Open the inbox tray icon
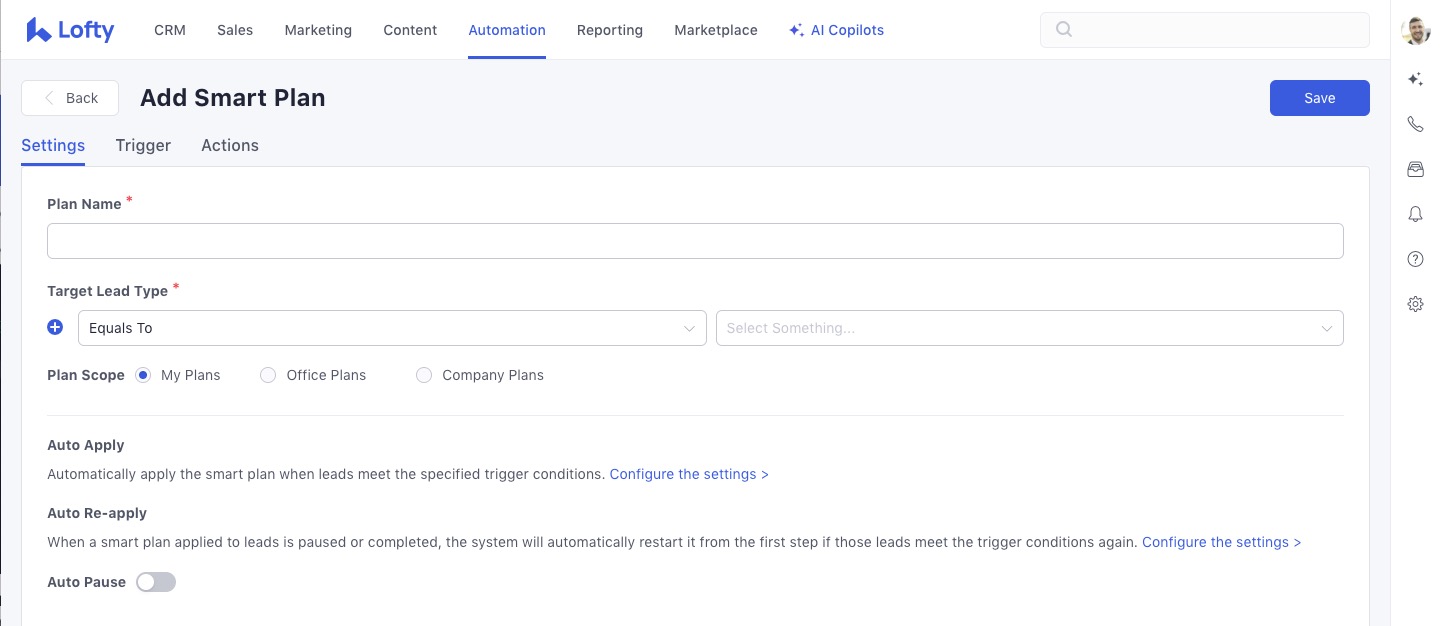The height and width of the screenshot is (626, 1440). pos(1415,170)
